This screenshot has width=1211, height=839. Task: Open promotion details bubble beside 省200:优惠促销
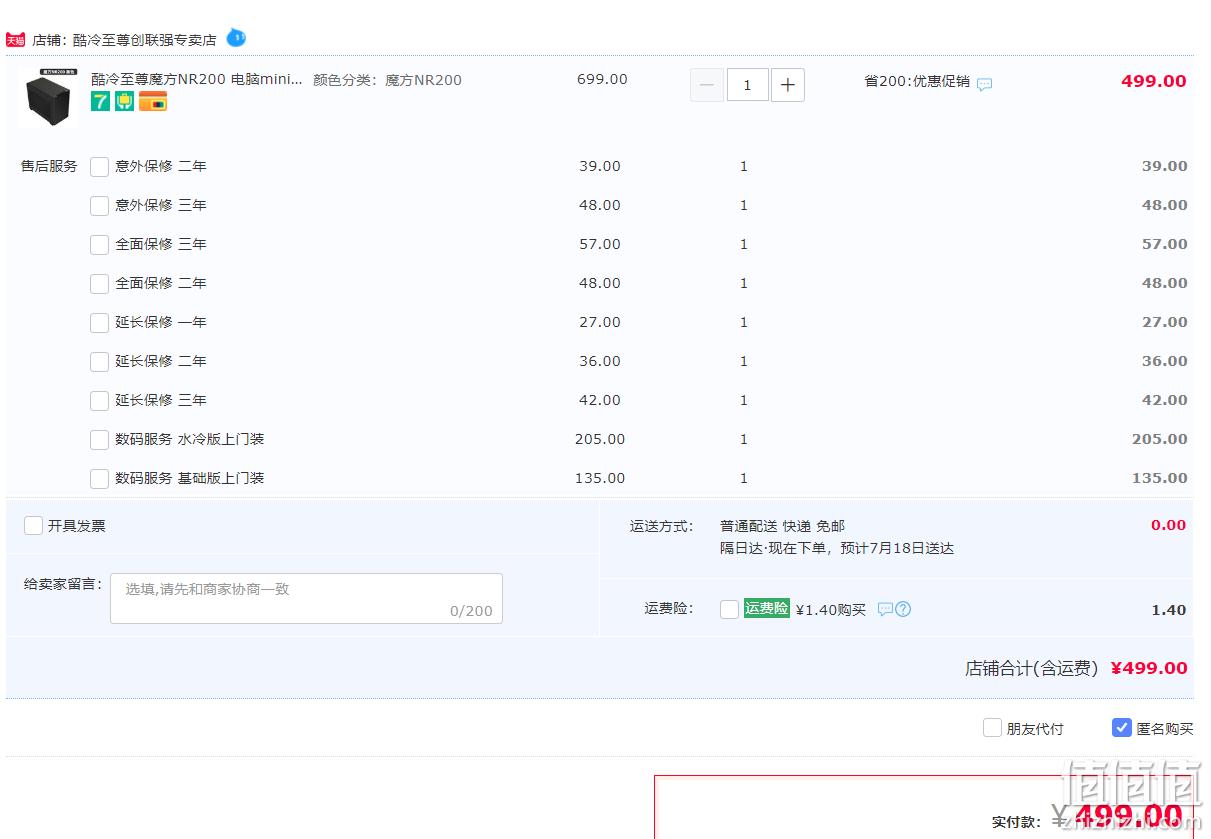click(x=985, y=84)
